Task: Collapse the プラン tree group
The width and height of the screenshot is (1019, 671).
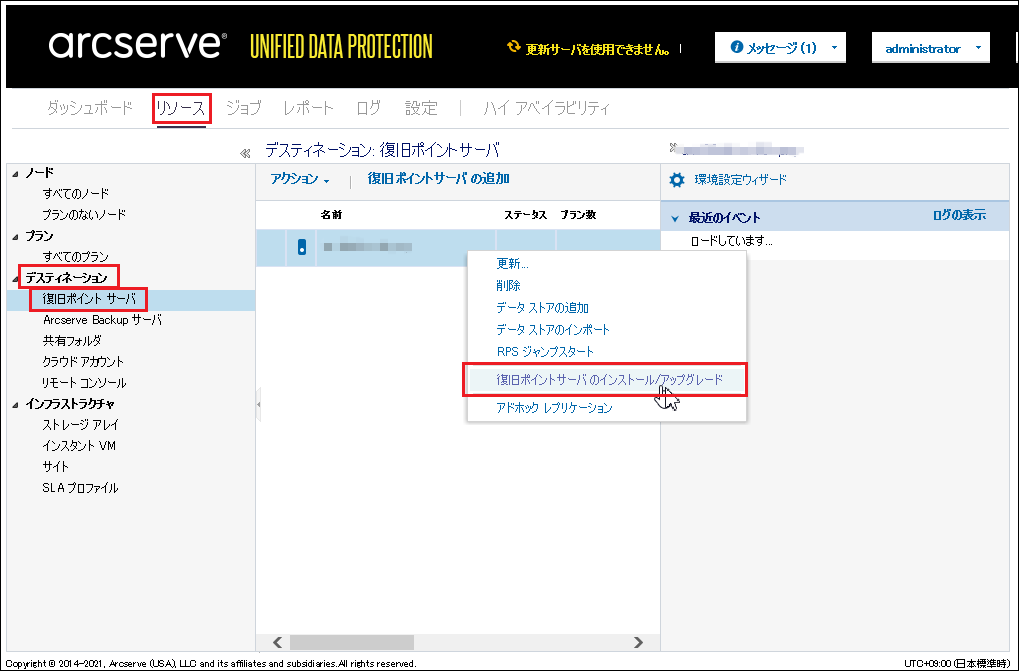Action: pyautogui.click(x=16, y=236)
